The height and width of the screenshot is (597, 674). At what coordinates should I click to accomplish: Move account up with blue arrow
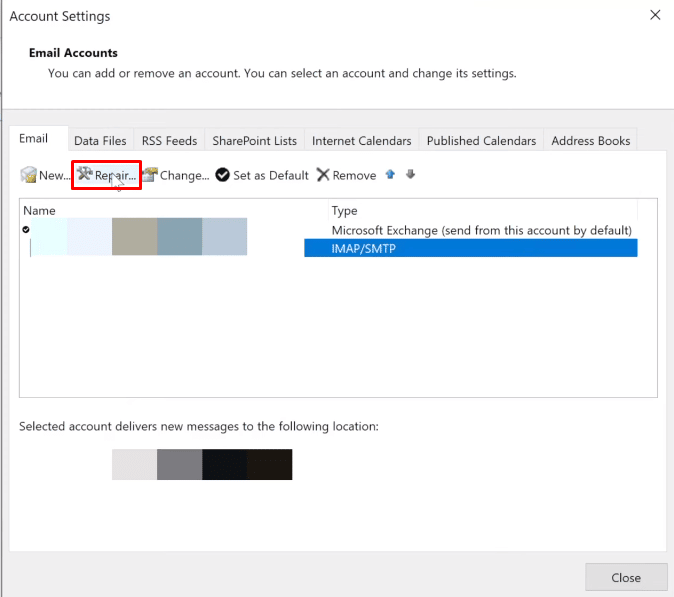click(x=390, y=174)
